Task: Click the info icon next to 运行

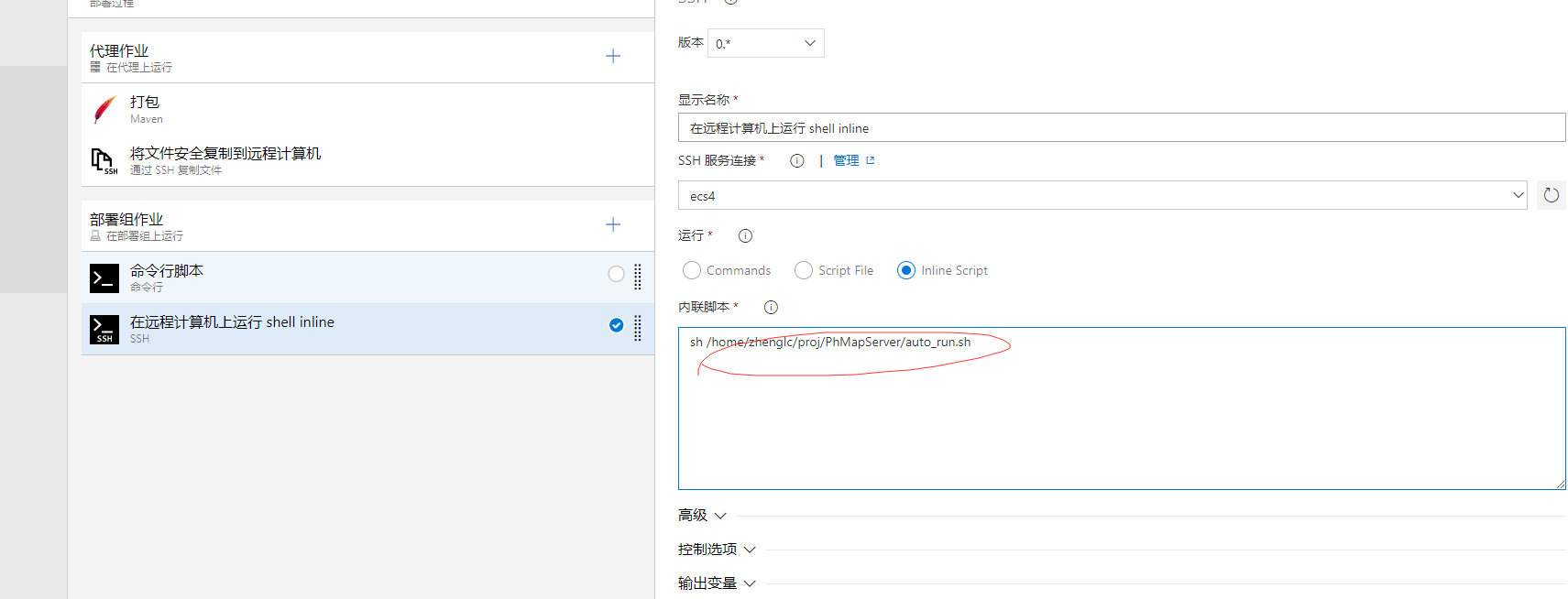Action: 745,236
